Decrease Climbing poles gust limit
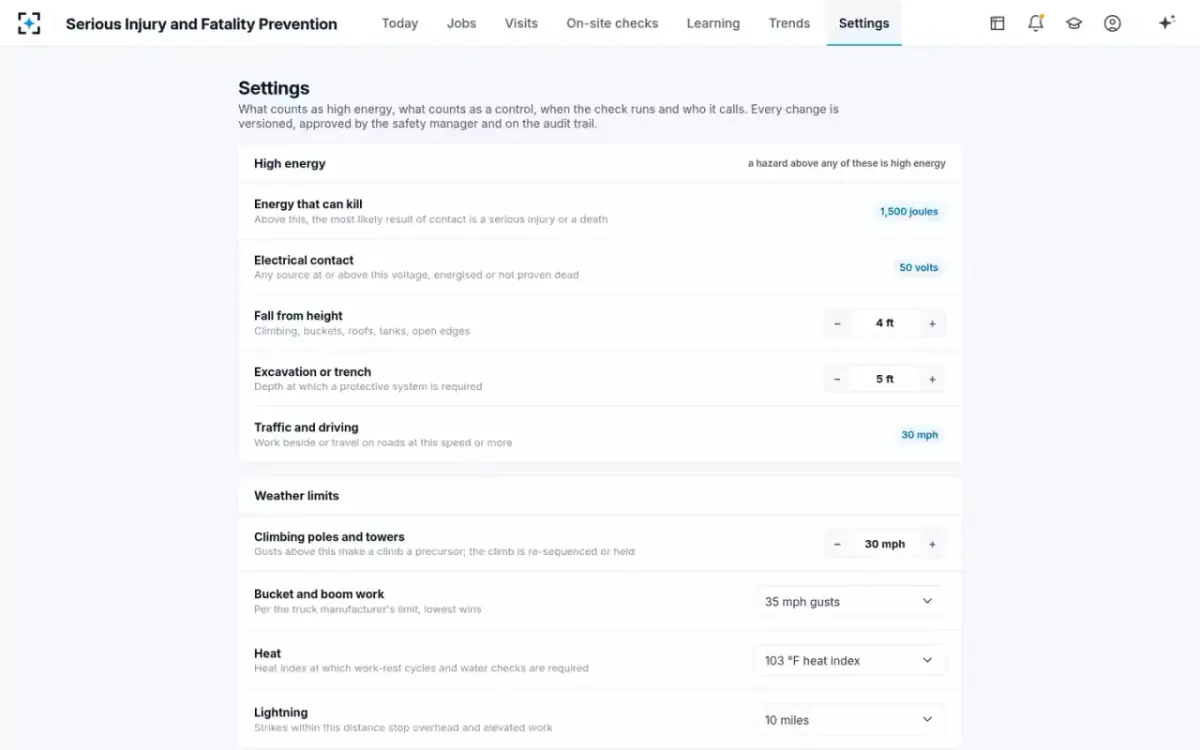 click(837, 544)
